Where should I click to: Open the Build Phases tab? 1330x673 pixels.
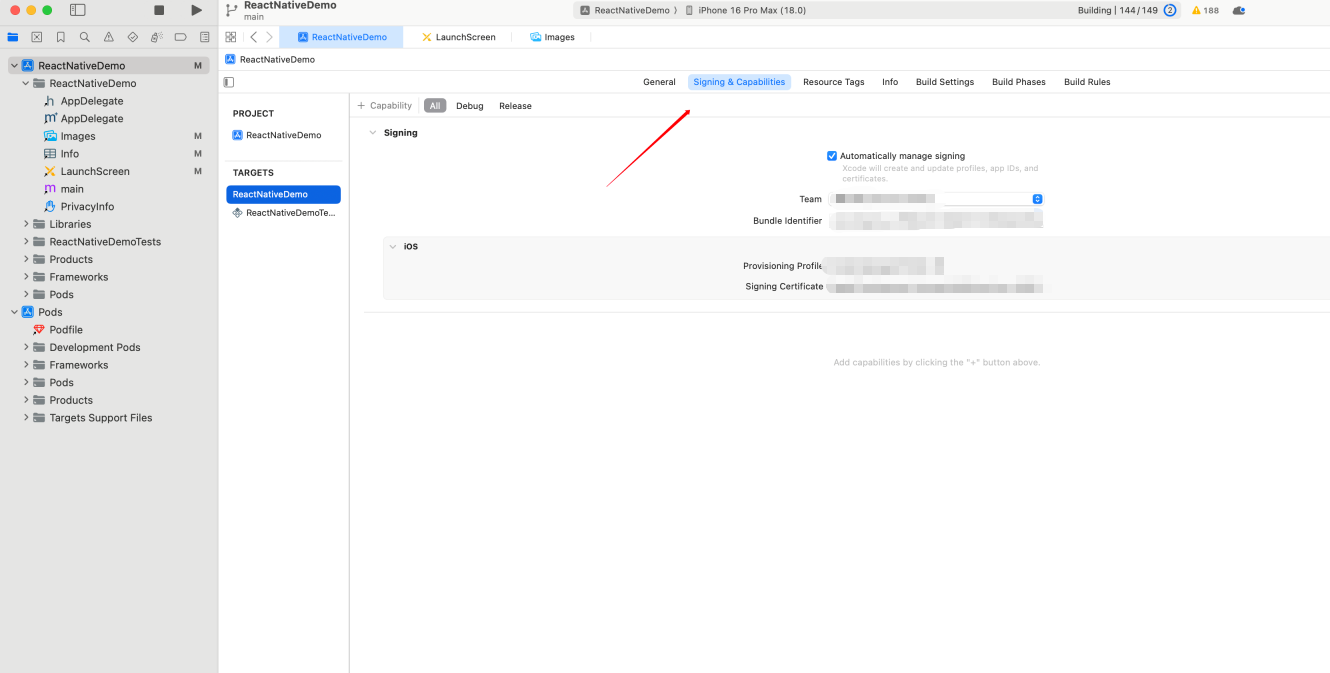pos(1019,82)
